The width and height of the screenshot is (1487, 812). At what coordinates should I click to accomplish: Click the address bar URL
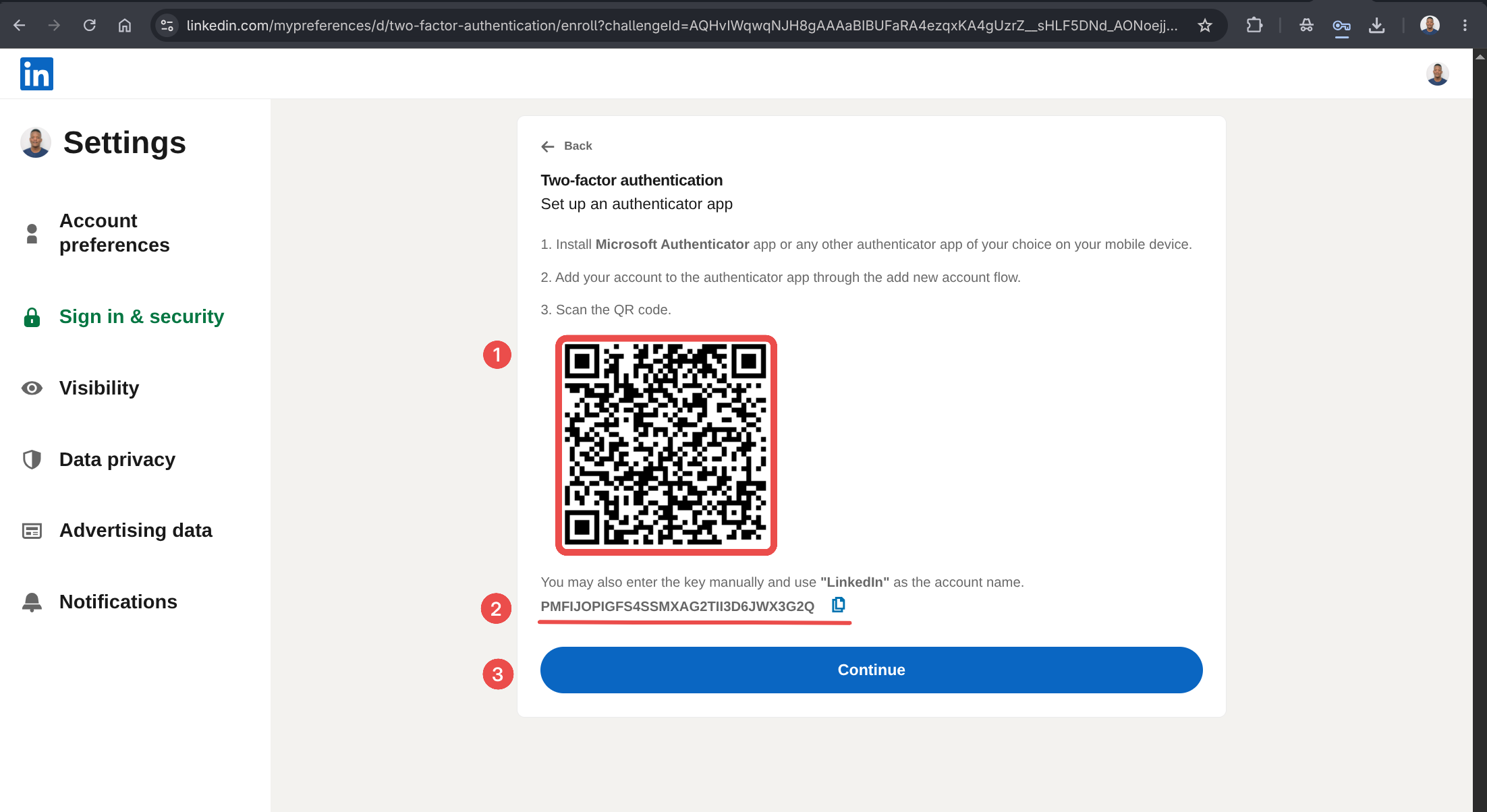[x=681, y=26]
